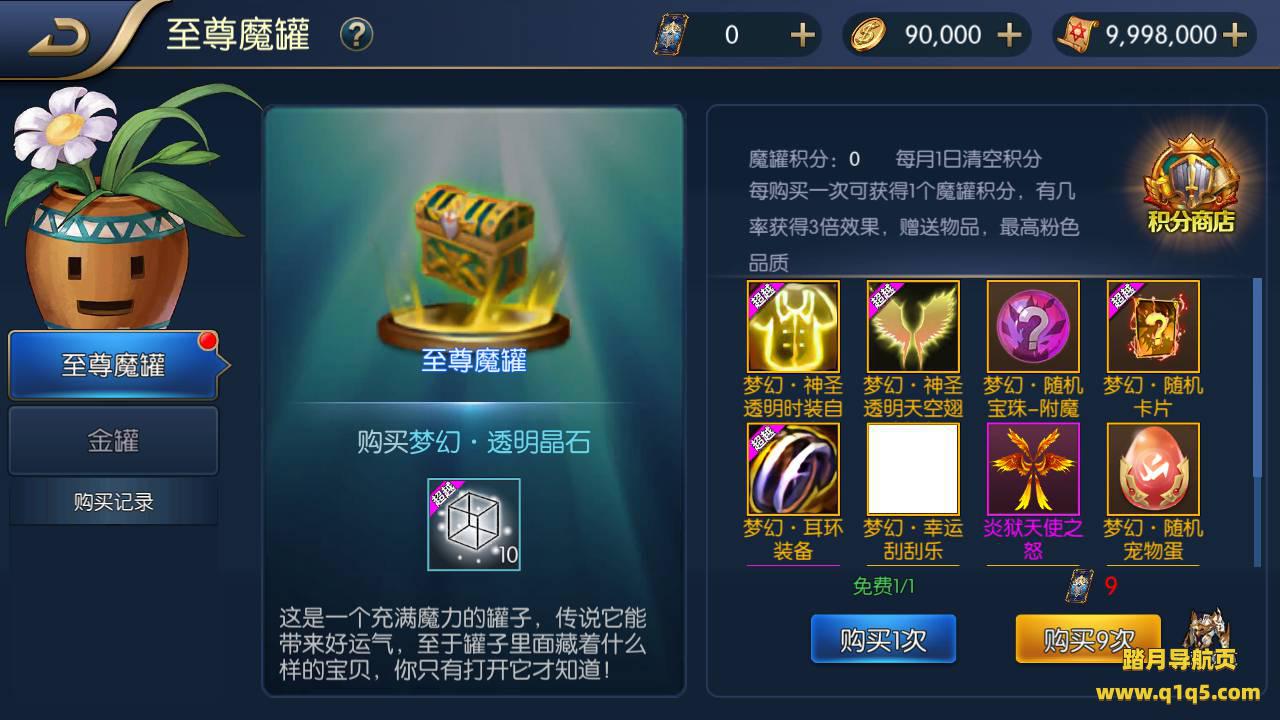This screenshot has height=720, width=1280.
Task: Select the 梦幻·神圣透明时装 costume item
Action: pos(793,326)
